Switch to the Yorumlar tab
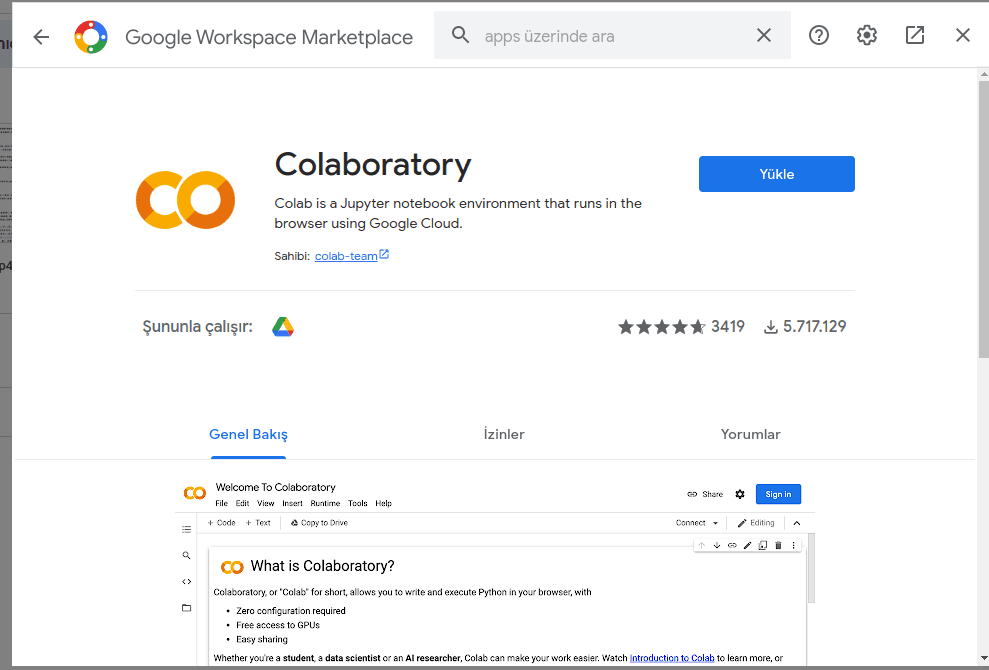Viewport: 989px width, 670px height. pyautogui.click(x=751, y=435)
